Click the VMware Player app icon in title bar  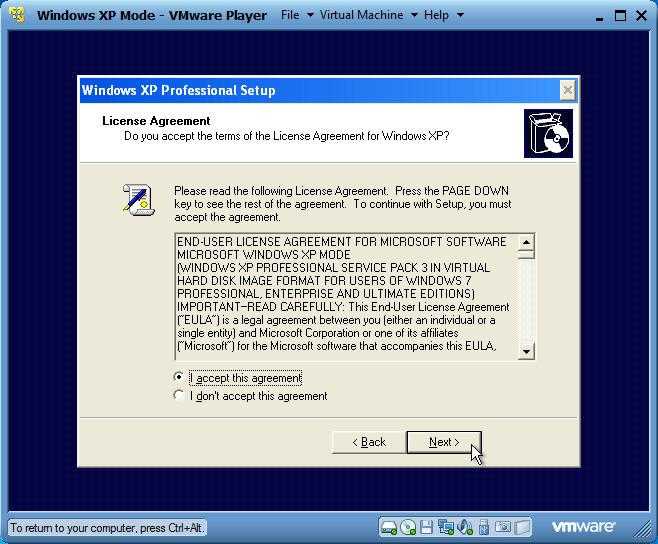coord(17,15)
